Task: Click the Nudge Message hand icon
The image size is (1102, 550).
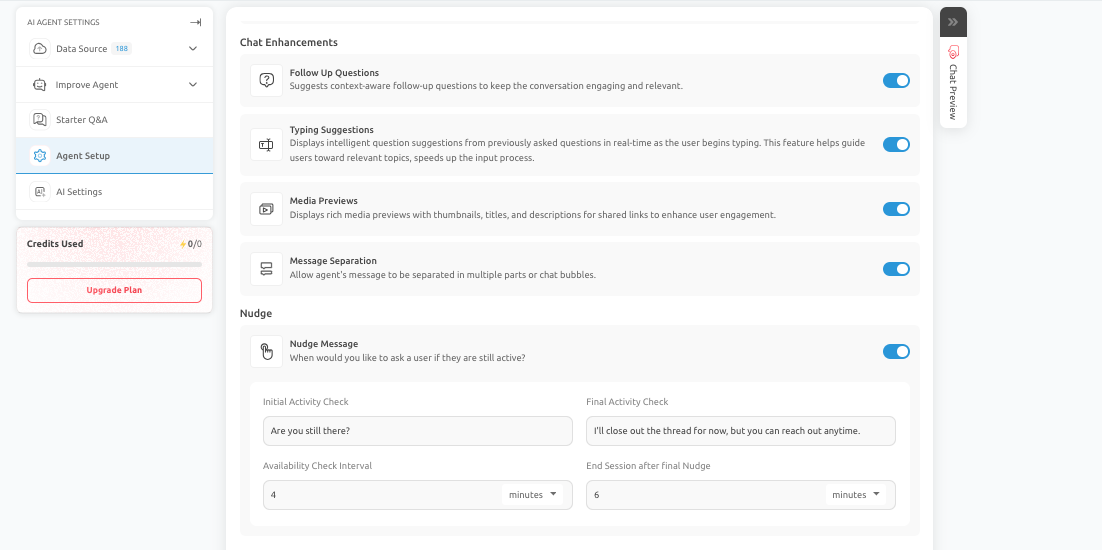Action: coord(266,351)
